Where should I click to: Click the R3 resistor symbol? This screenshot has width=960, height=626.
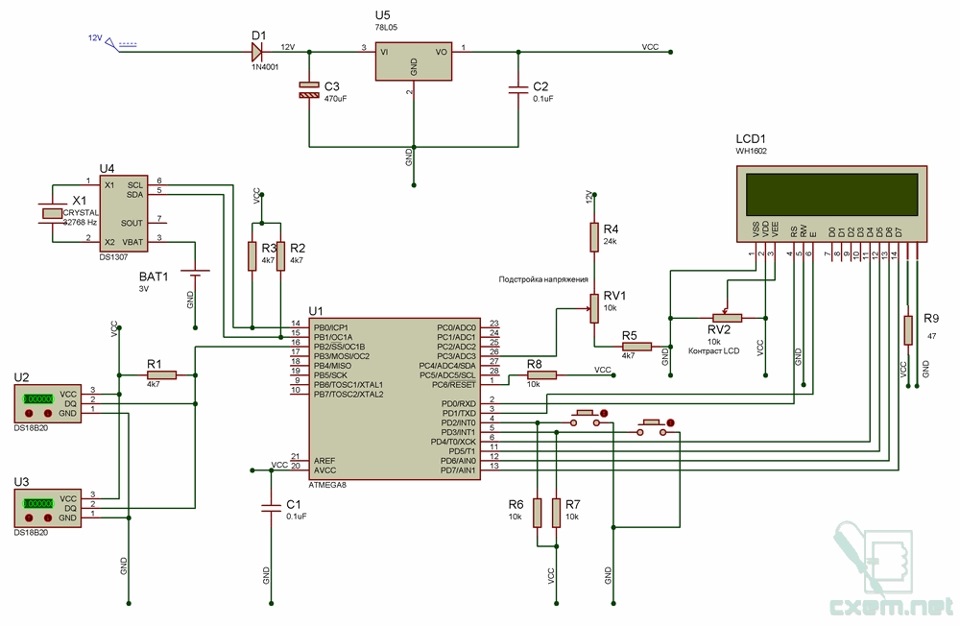252,256
